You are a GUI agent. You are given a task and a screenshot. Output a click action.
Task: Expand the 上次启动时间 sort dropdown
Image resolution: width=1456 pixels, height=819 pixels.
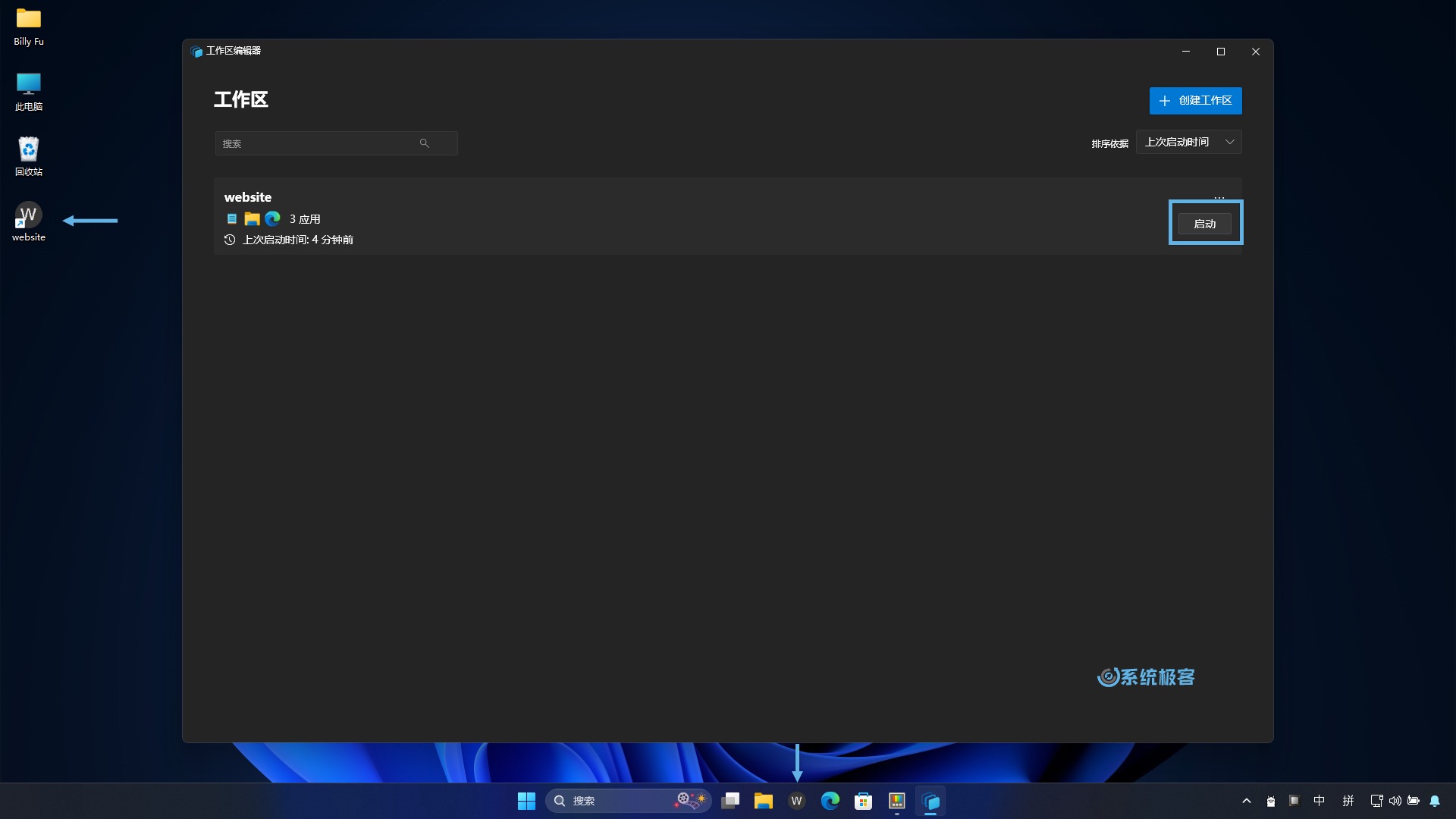(x=1188, y=143)
